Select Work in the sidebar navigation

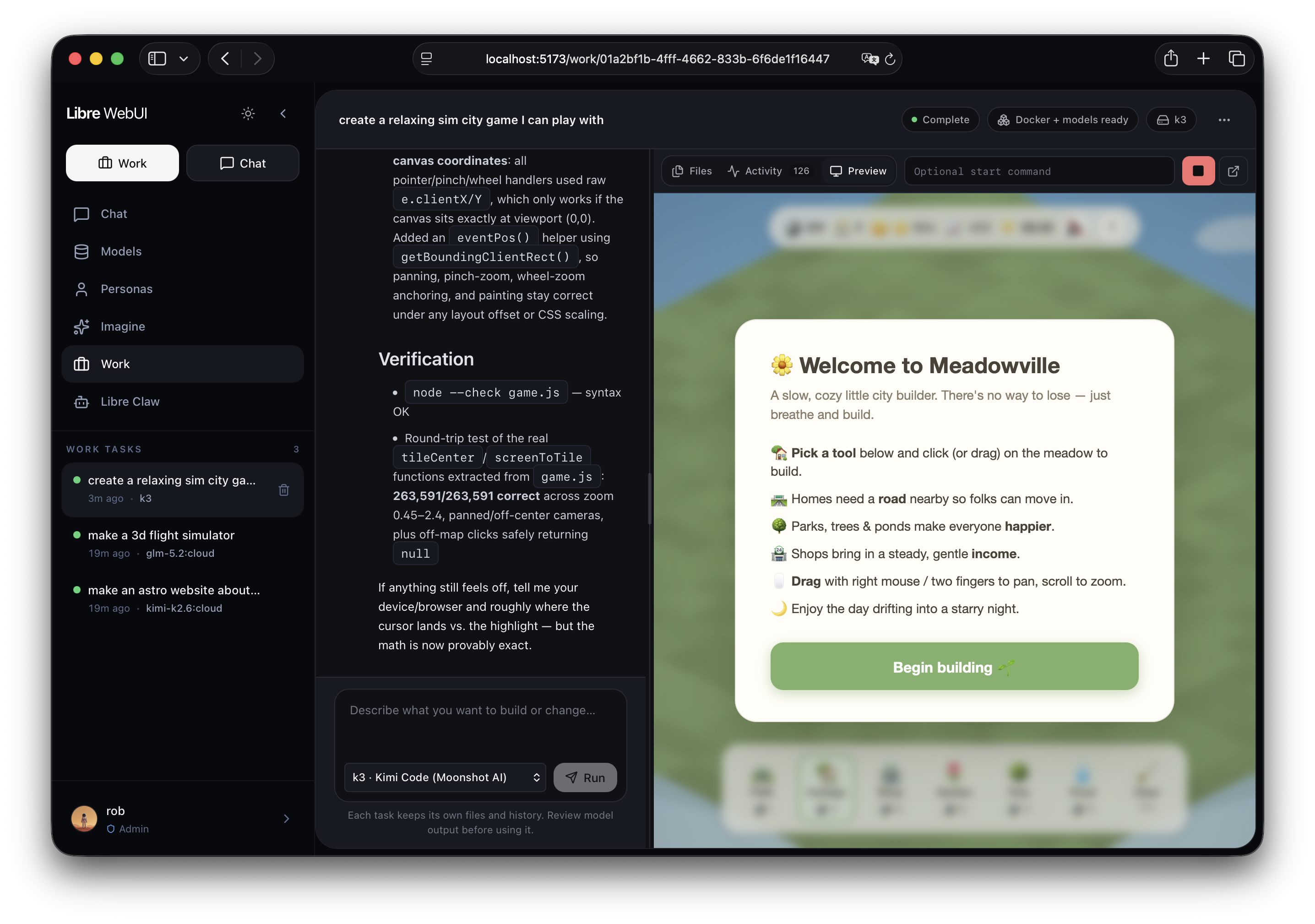coord(182,364)
